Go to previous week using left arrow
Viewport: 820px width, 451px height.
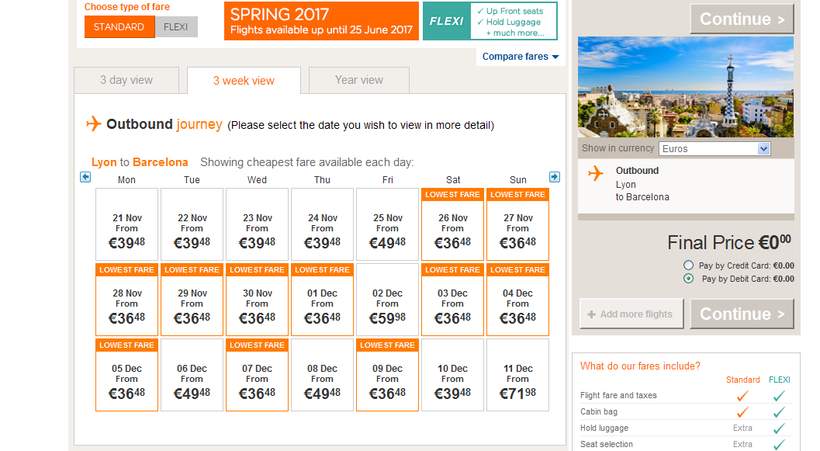86,177
